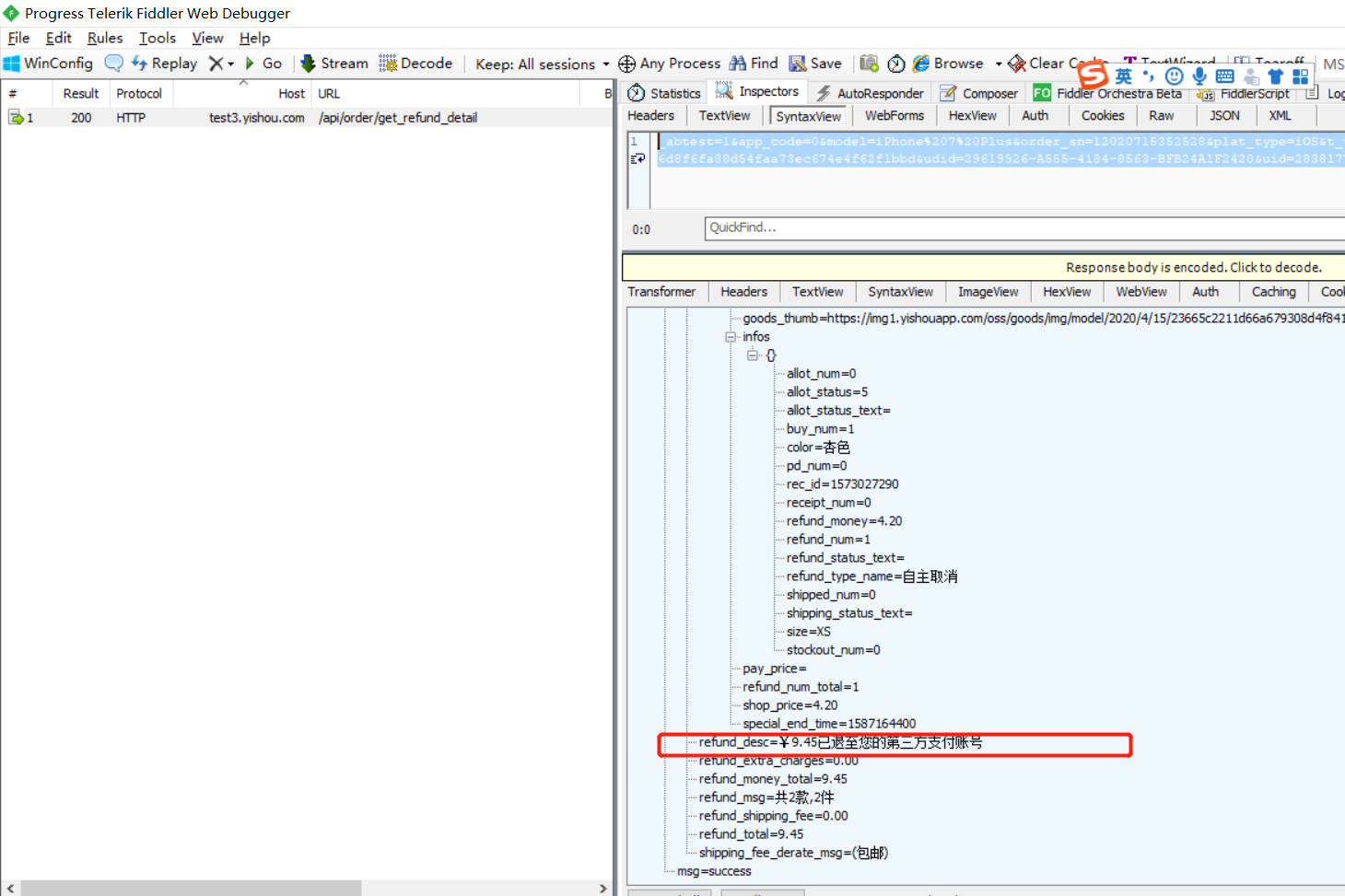
Task: Open the AutoResponder tab
Action: pos(870,93)
